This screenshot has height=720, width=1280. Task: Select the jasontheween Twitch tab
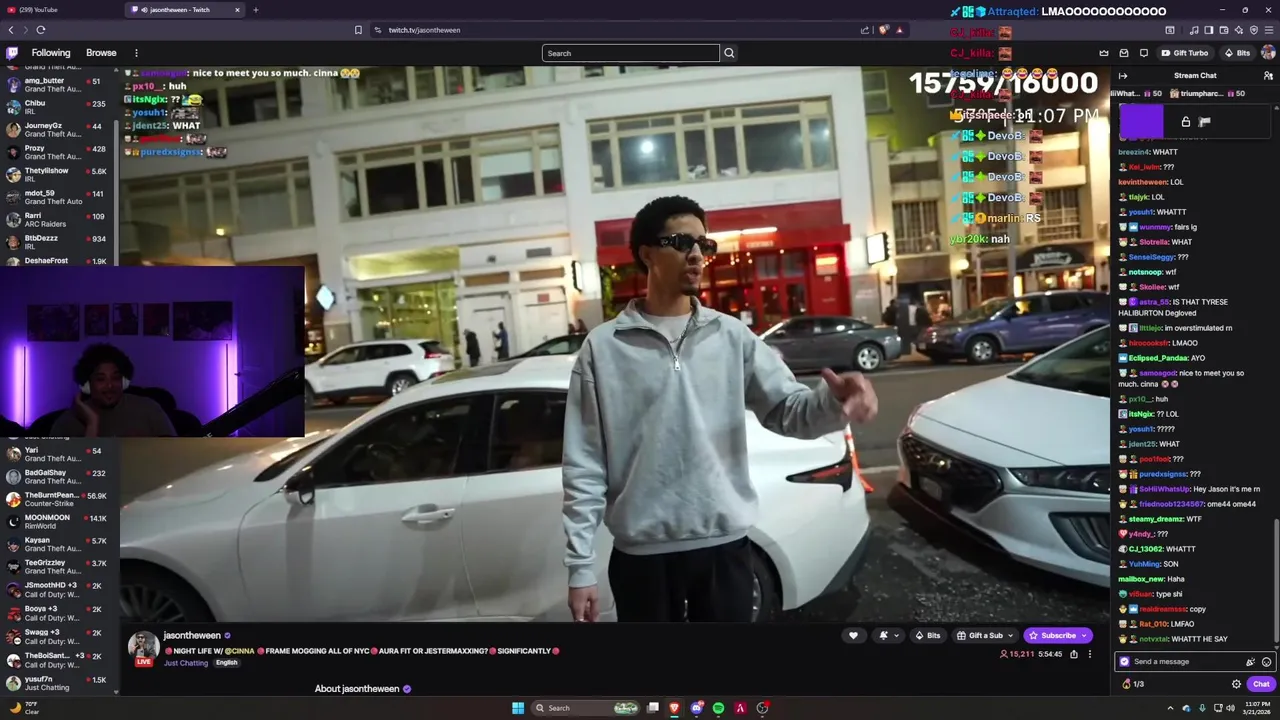click(x=185, y=10)
